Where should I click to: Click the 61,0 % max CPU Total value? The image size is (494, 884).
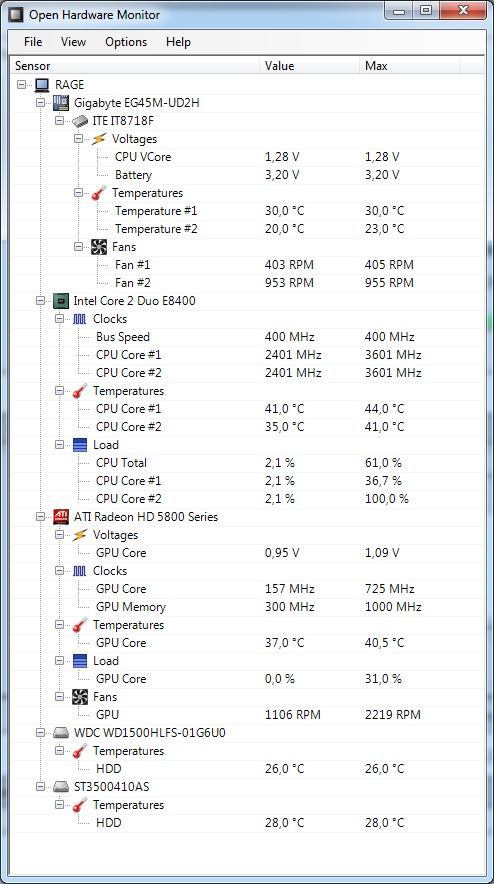pyautogui.click(x=383, y=463)
